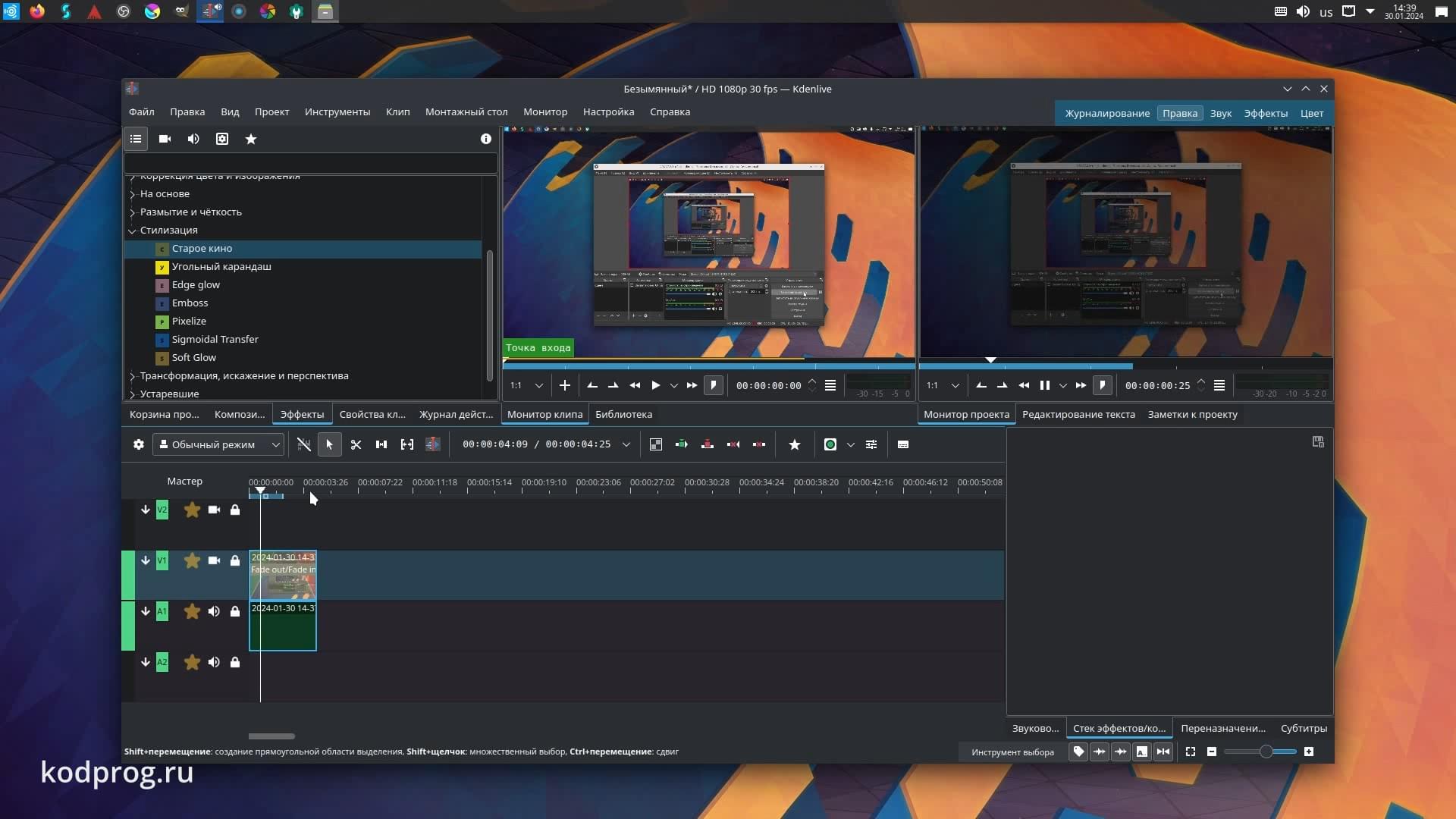Rewind in the clip monitor
The height and width of the screenshot is (819, 1456).
tap(635, 385)
